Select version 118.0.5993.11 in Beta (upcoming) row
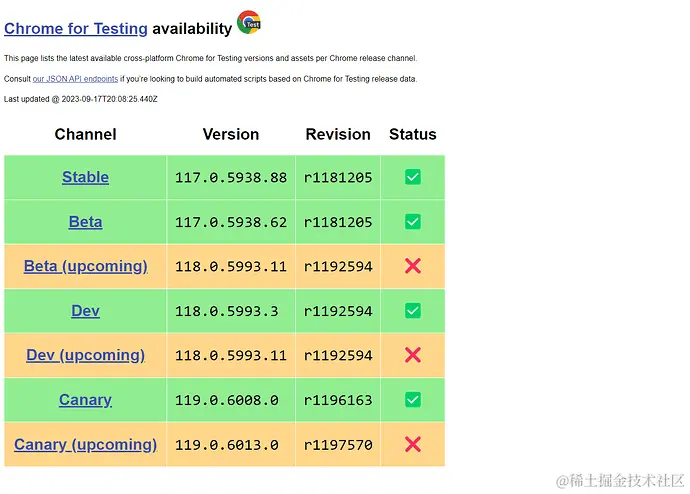This screenshot has width=690, height=494. (x=231, y=267)
